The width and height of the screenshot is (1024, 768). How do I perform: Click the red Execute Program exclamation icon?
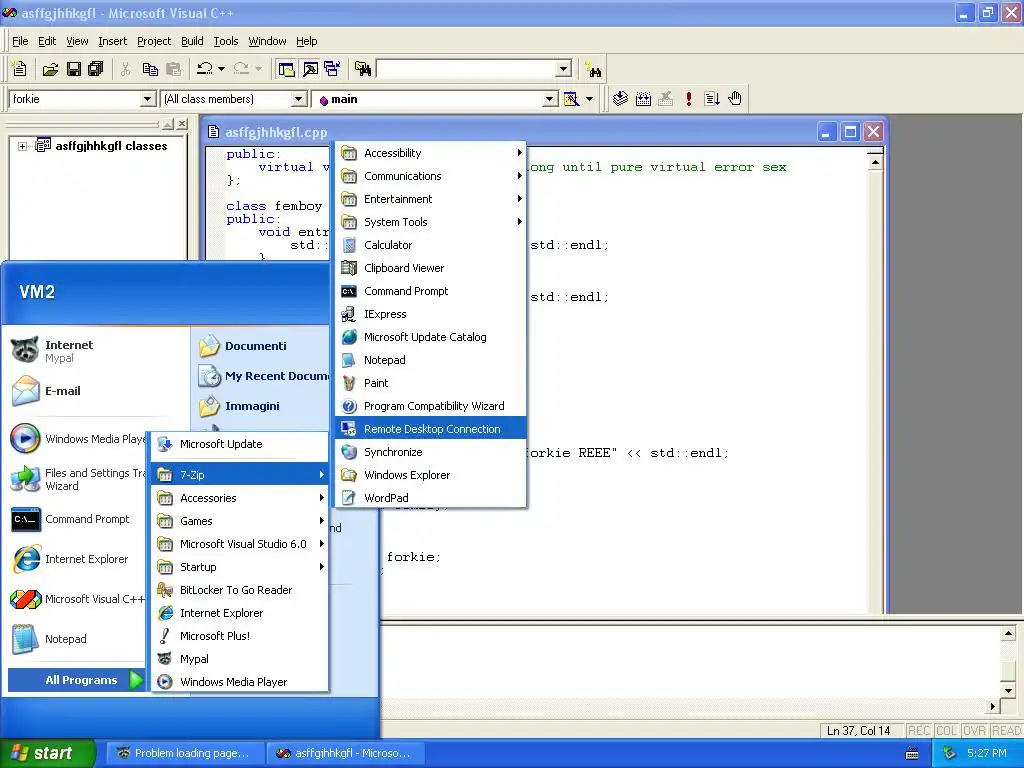pos(689,99)
